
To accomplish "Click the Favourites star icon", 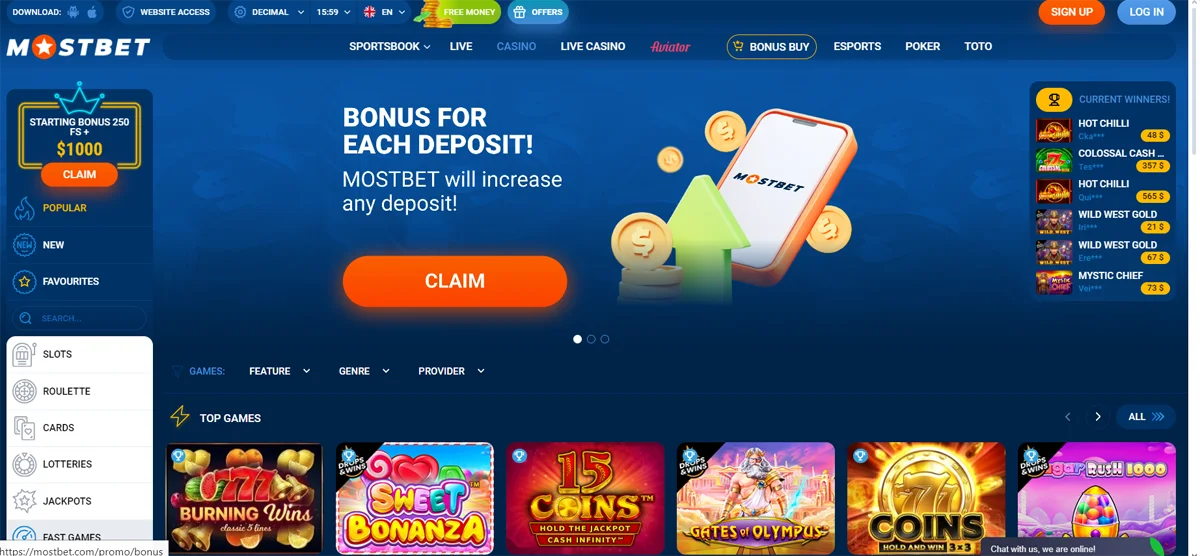I will [x=24, y=282].
